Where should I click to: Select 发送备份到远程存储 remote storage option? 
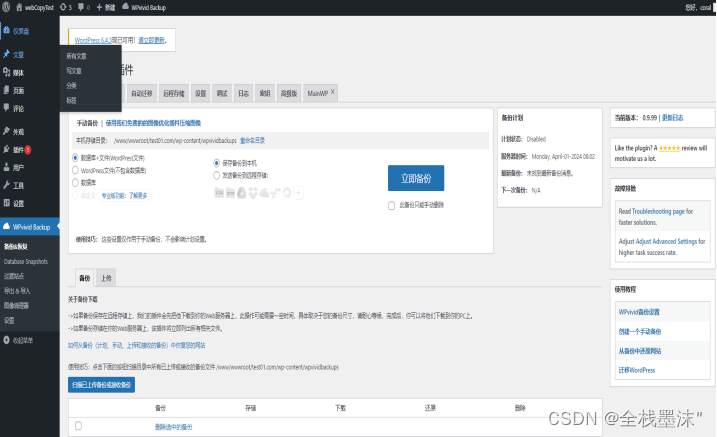click(217, 175)
